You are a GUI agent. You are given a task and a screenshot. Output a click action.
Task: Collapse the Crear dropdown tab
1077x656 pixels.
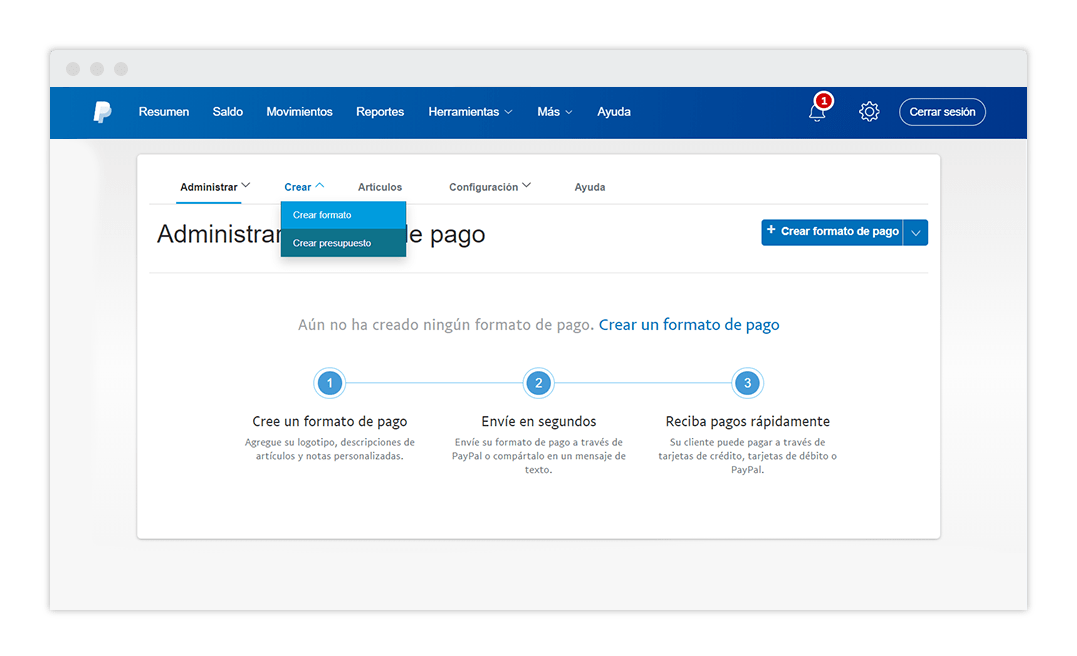304,187
